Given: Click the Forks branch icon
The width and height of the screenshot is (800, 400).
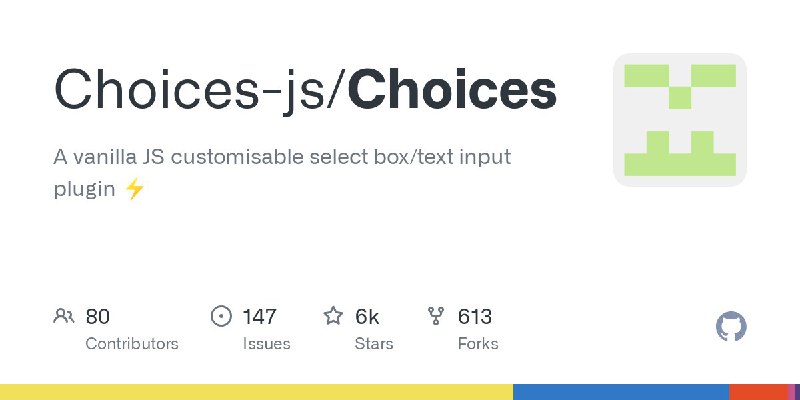Looking at the screenshot, I should pyautogui.click(x=436, y=316).
